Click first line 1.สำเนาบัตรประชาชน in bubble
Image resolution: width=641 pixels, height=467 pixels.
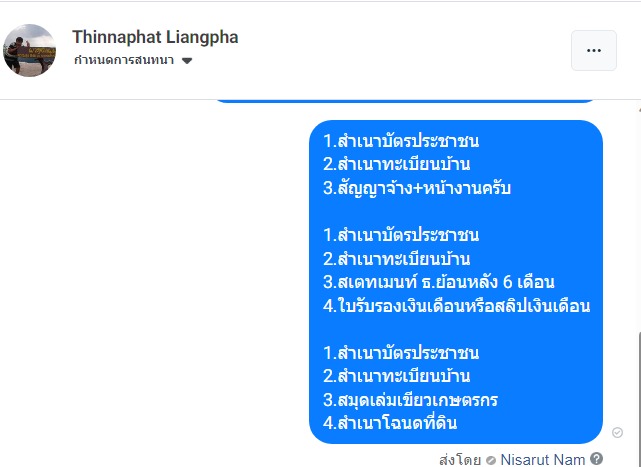tap(401, 141)
